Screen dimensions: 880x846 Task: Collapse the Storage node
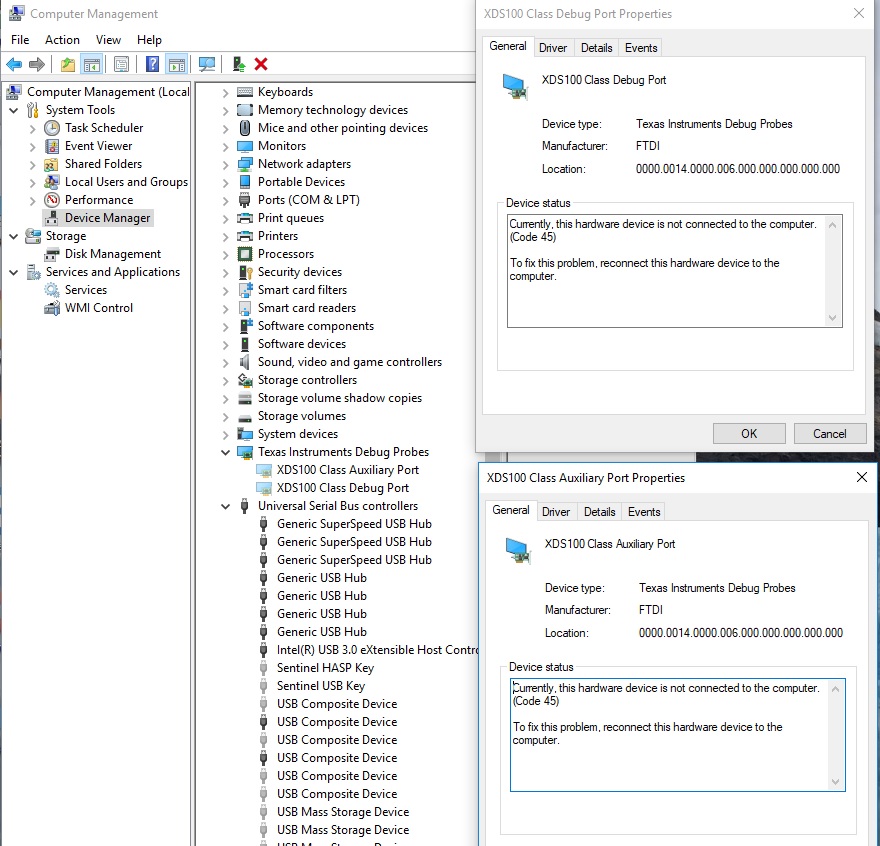click(x=14, y=236)
